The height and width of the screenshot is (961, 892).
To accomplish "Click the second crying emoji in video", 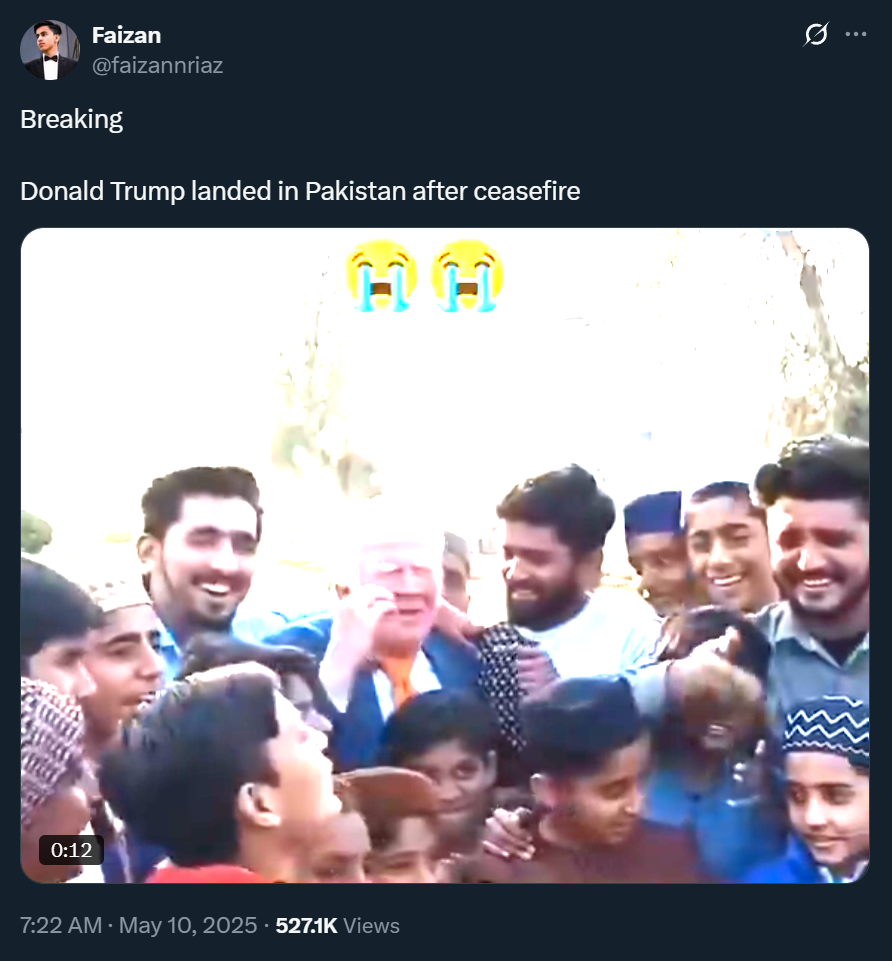I will click(467, 276).
